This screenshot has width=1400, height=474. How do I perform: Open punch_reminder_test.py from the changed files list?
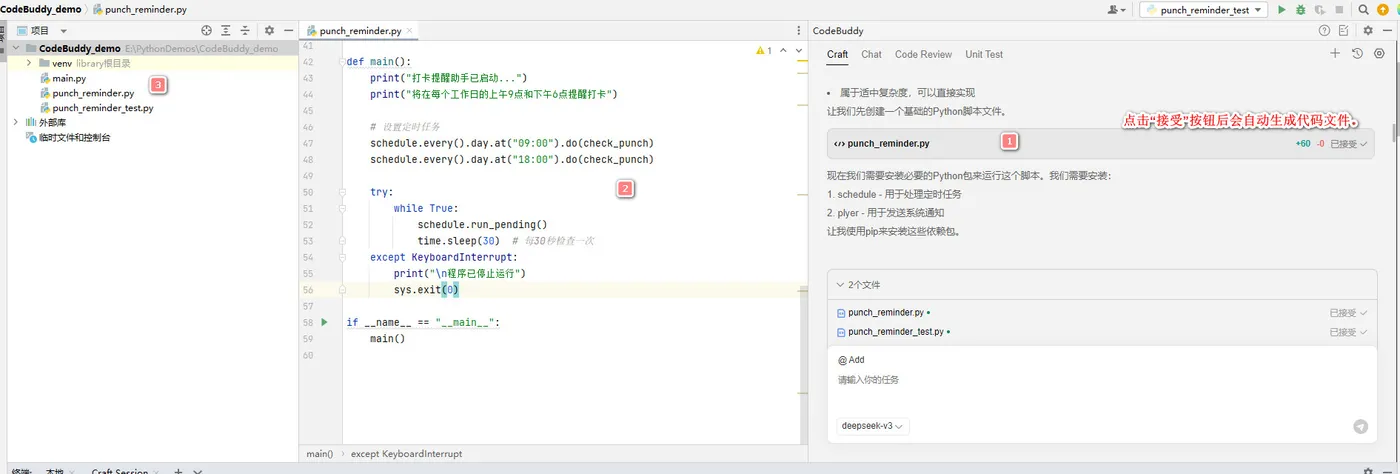click(x=895, y=332)
